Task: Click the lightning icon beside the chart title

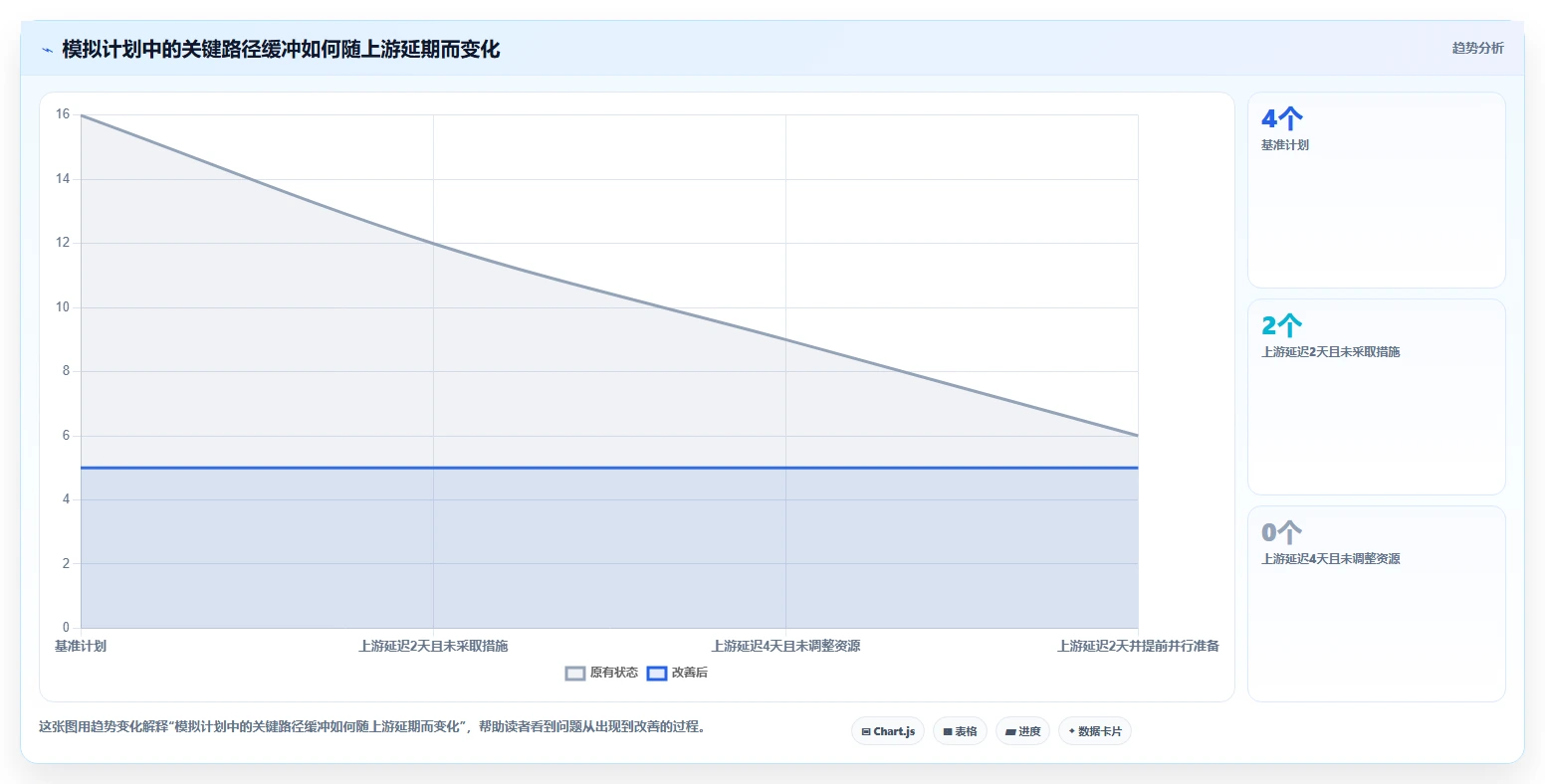Action: pos(47,50)
